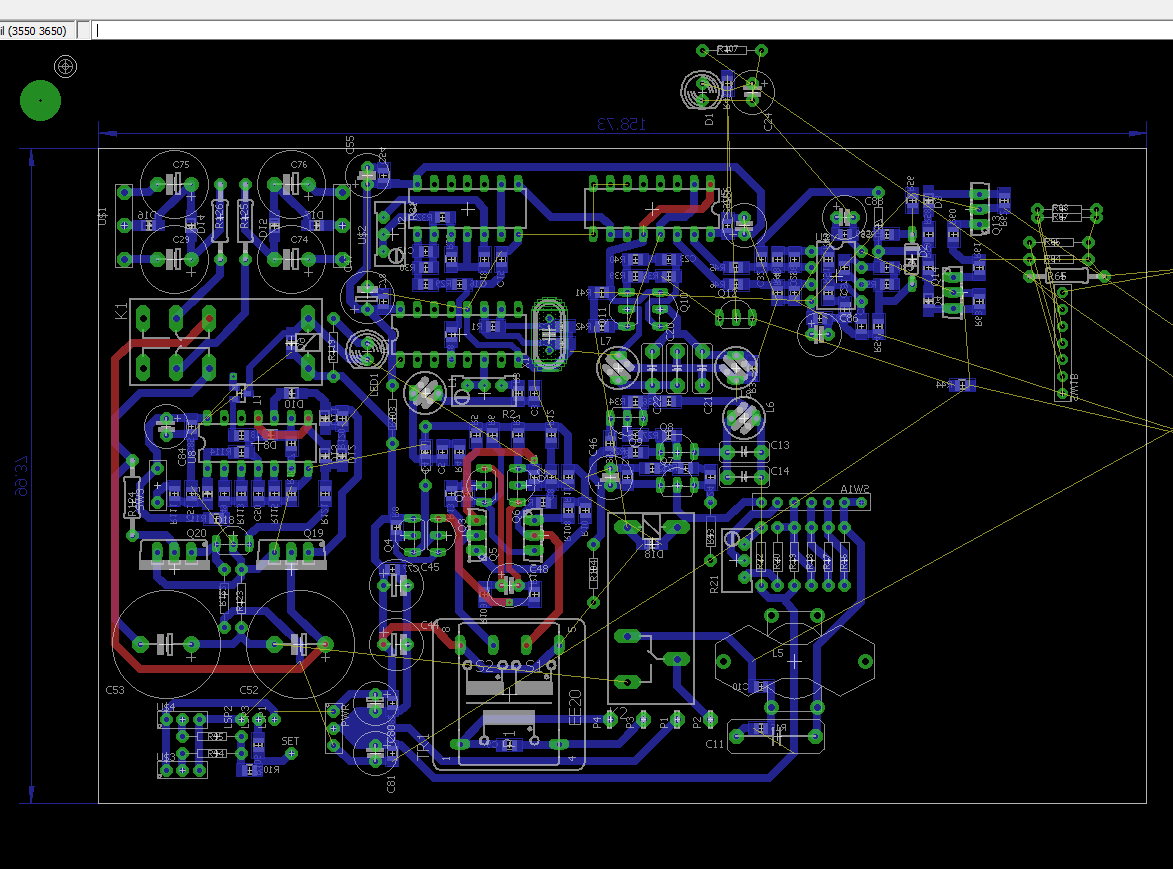1173x869 pixels.
Task: Select capacitor C14
Action: (x=744, y=476)
